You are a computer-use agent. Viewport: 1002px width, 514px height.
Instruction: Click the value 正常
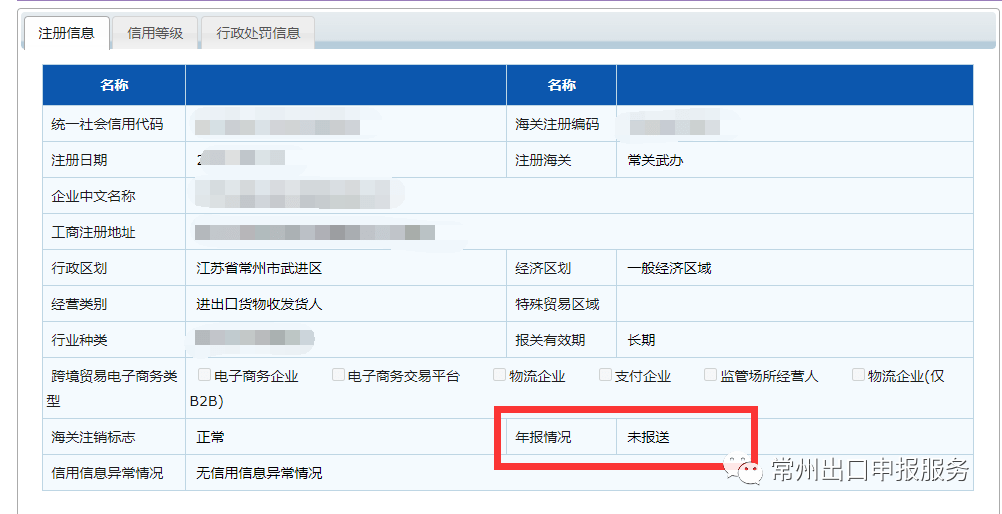(210, 437)
